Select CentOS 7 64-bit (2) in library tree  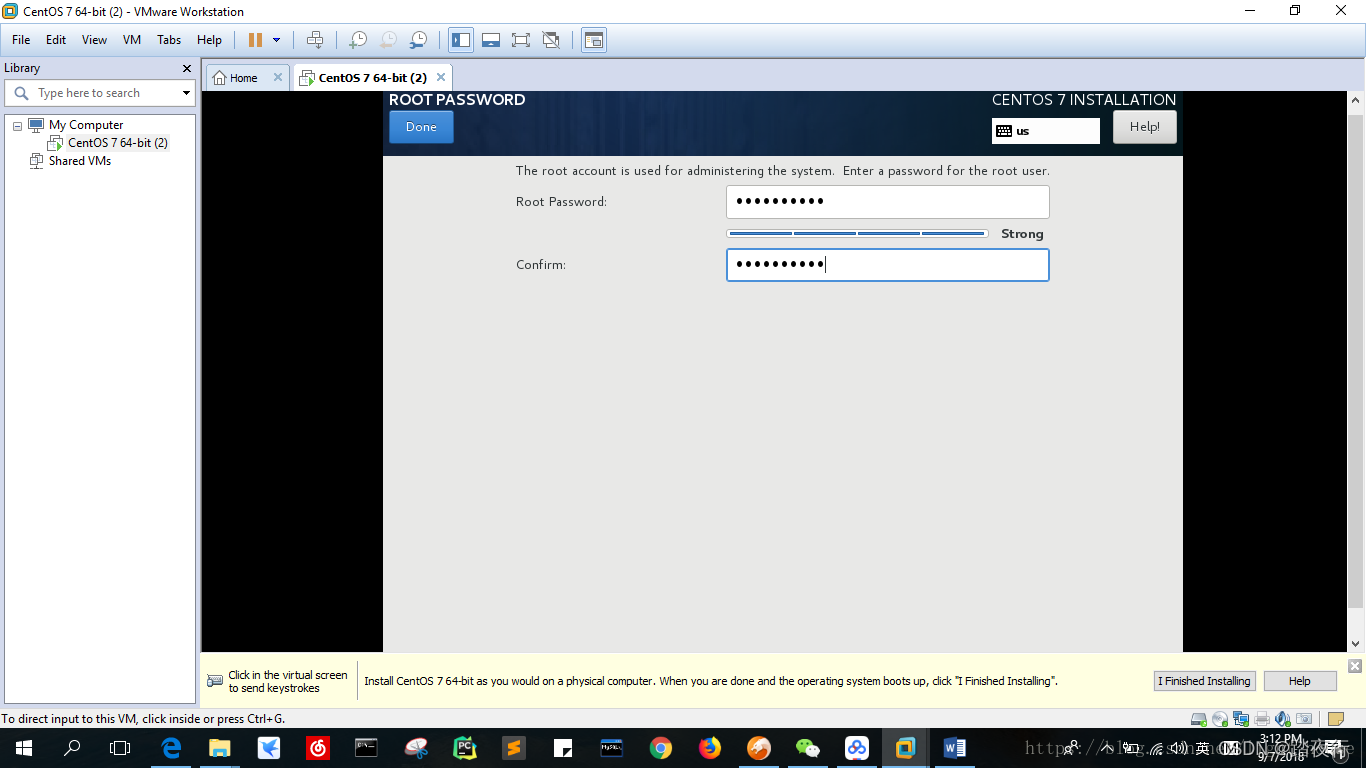118,143
